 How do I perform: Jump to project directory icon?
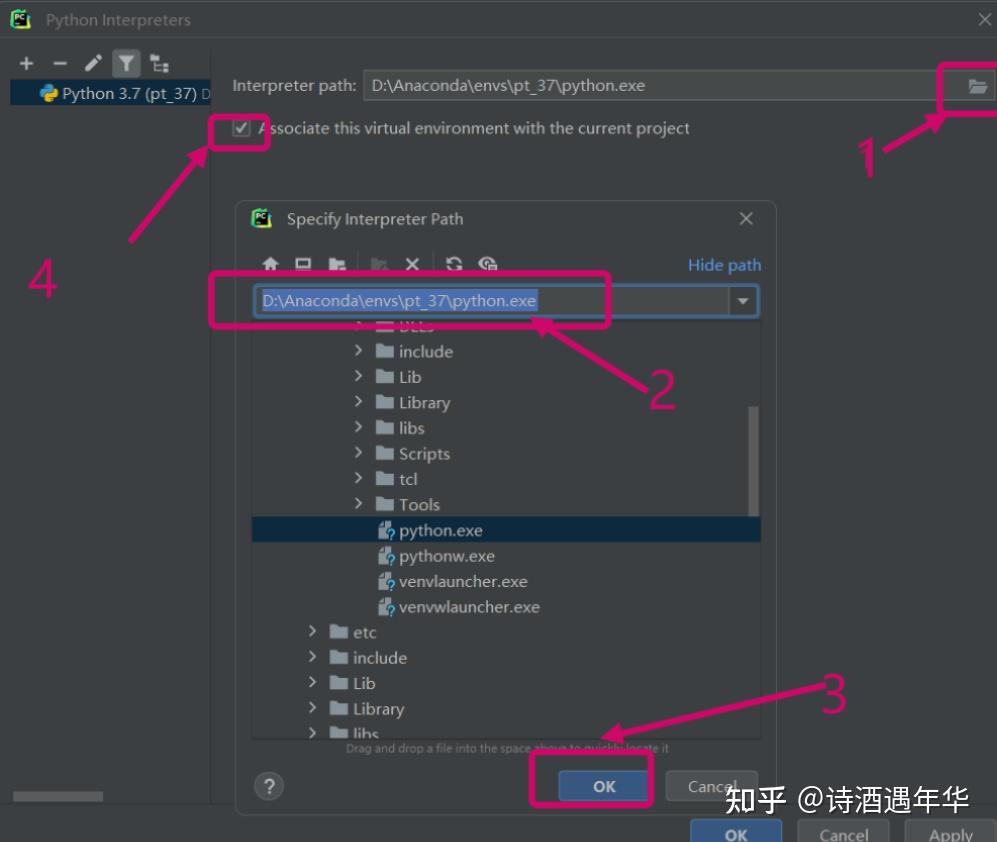337,264
